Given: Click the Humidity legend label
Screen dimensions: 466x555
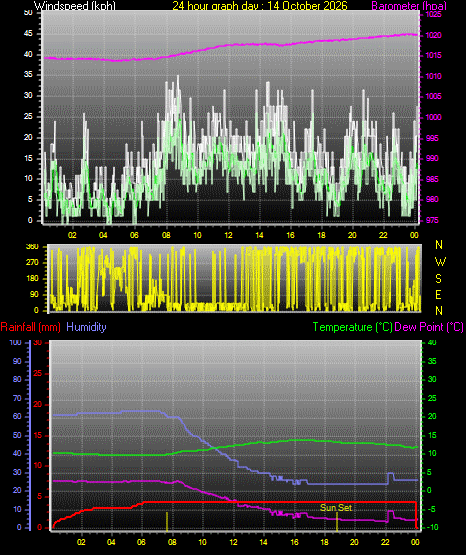Looking at the screenshot, I should (86, 327).
